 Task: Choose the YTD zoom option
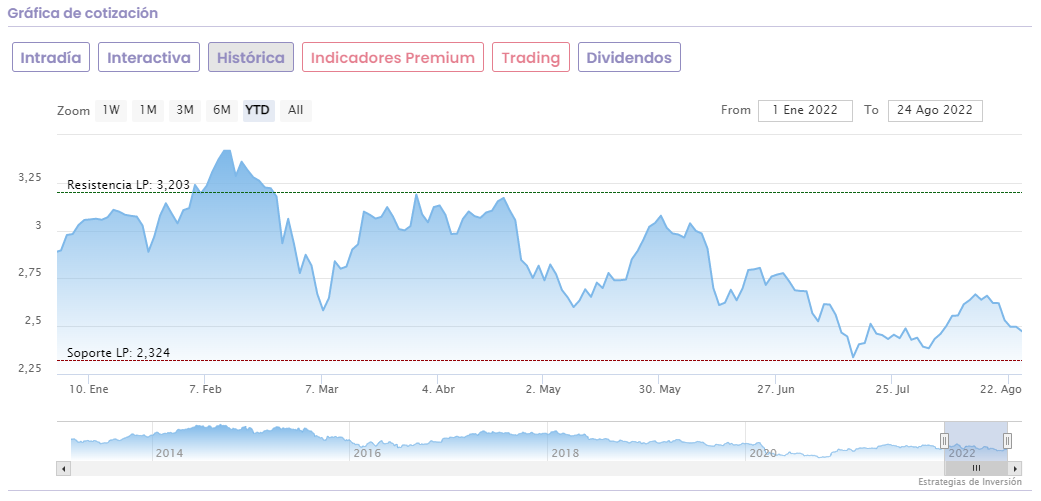click(x=258, y=110)
